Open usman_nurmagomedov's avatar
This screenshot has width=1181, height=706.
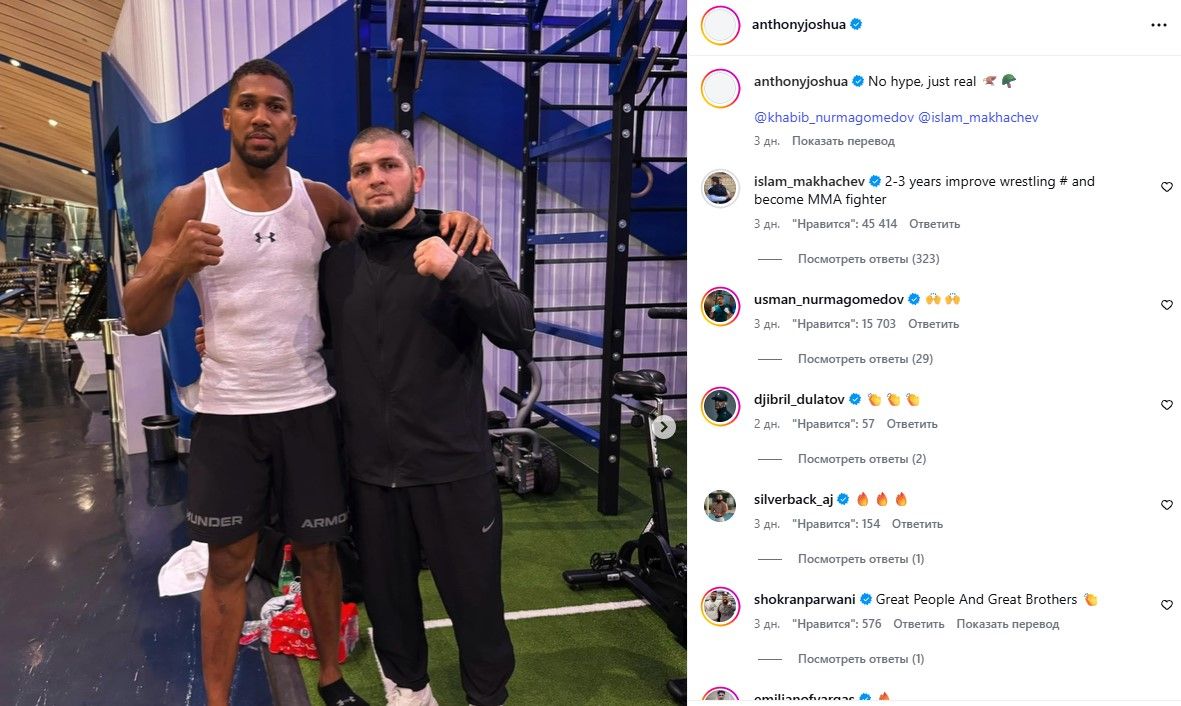coord(720,306)
